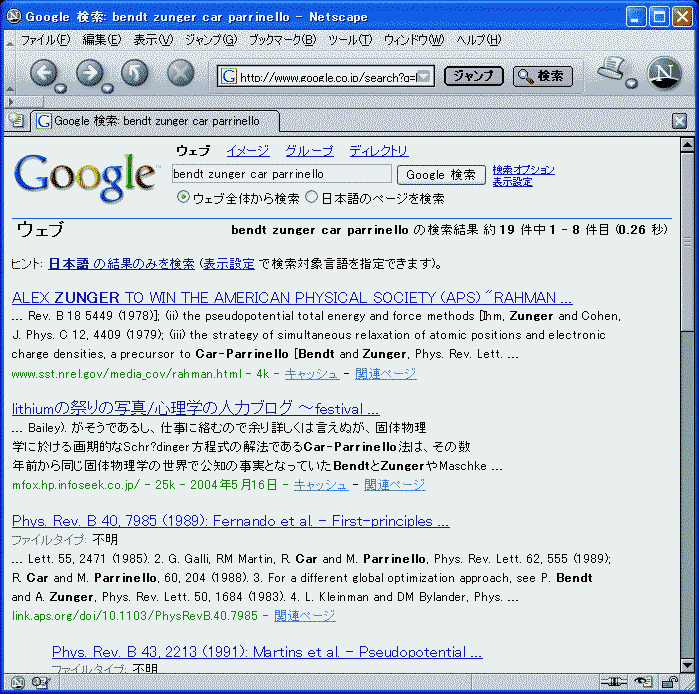Open the Forward button history dropdown arrow
The image size is (699, 694).
pos(109,86)
